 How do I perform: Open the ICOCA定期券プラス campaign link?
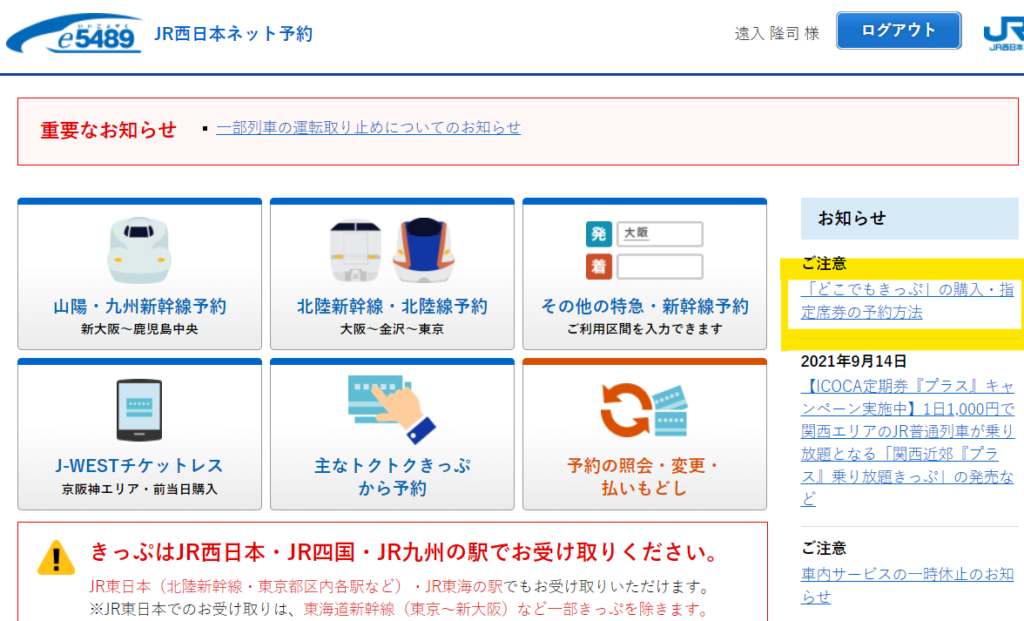click(x=907, y=443)
